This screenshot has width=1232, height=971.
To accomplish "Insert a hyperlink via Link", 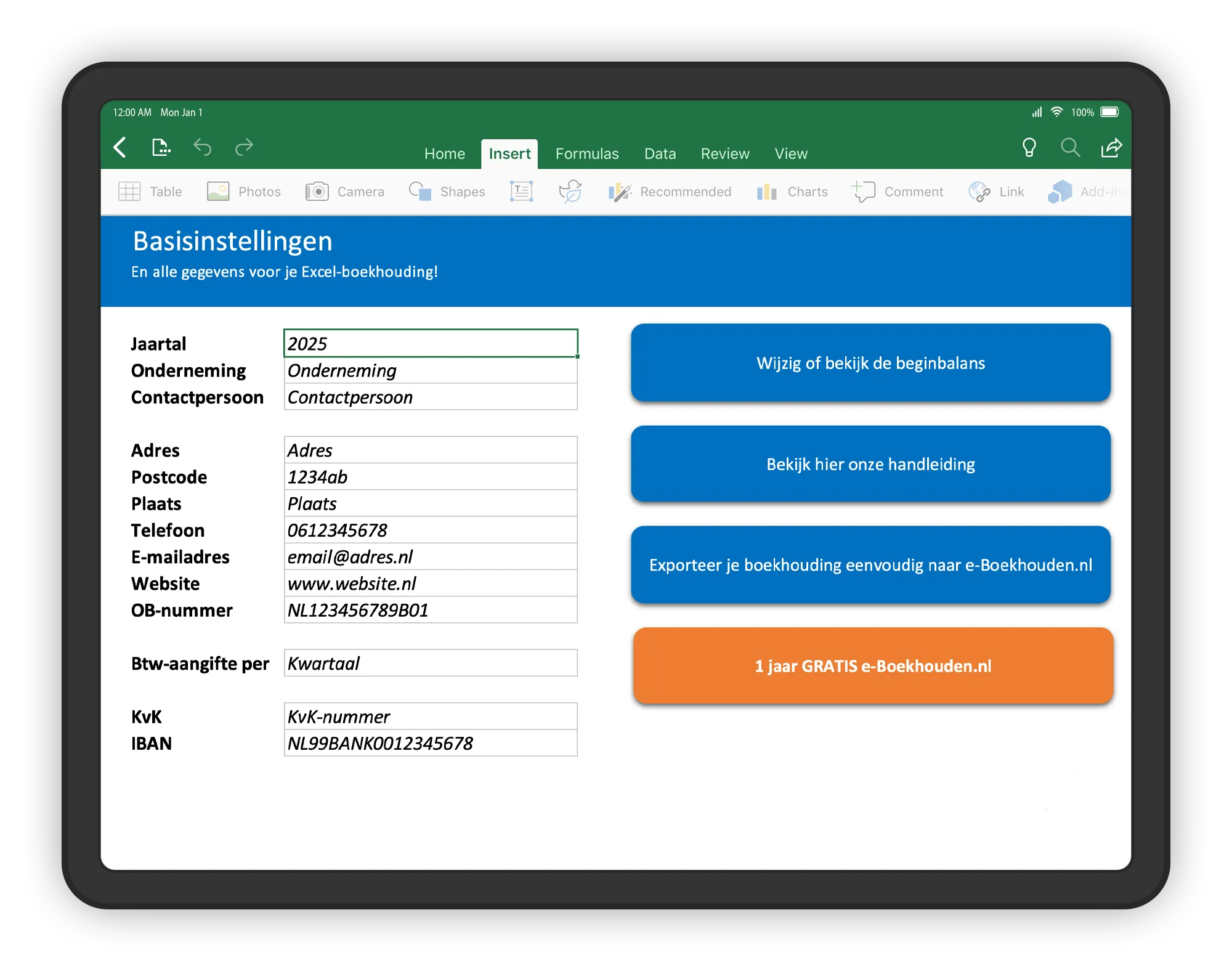I will 997,192.
